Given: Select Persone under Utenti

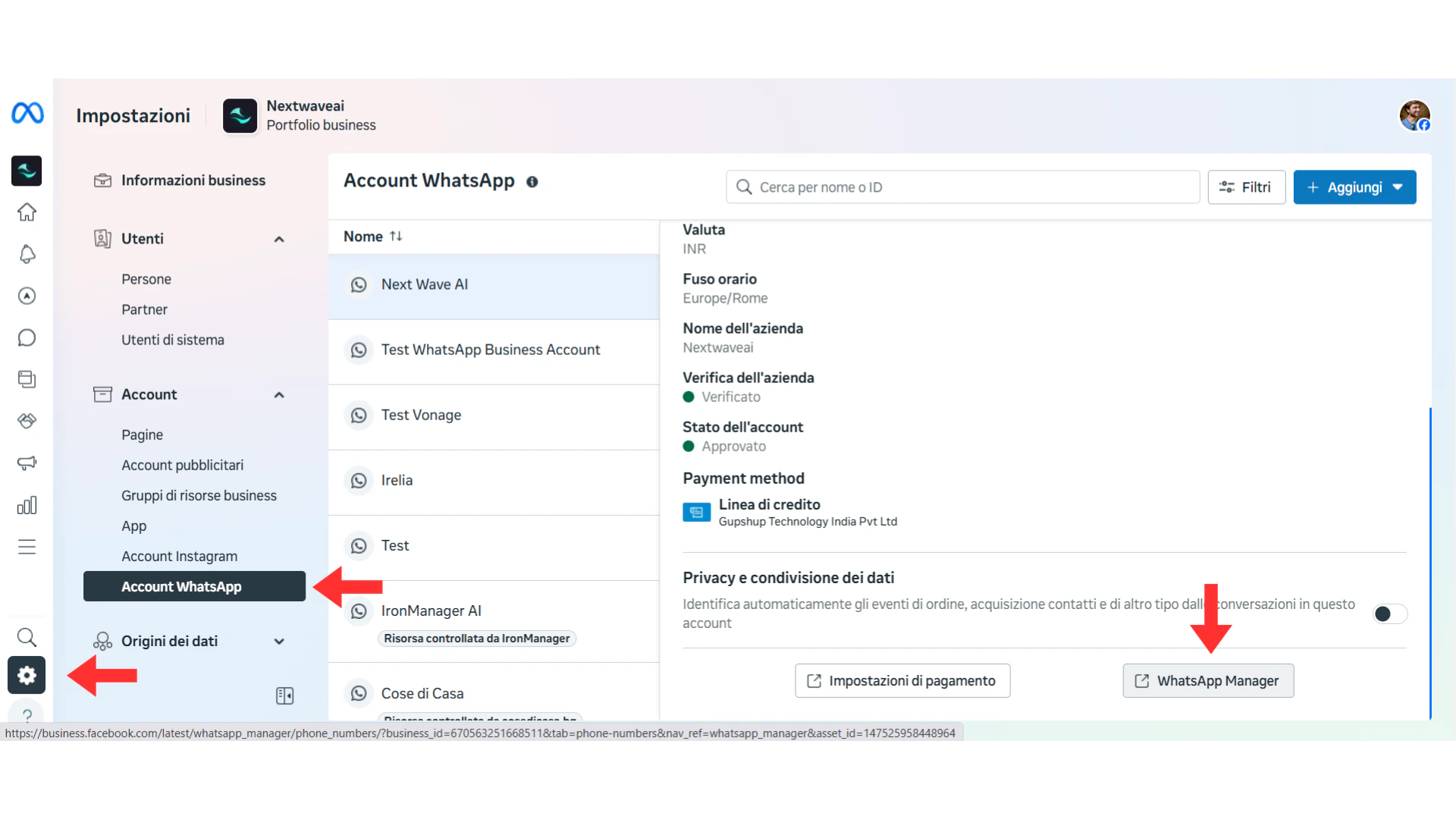Looking at the screenshot, I should tap(146, 279).
